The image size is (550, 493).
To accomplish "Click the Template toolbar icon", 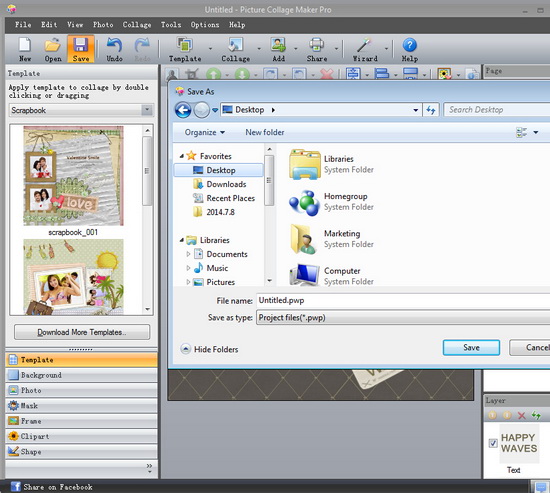I will (x=185, y=45).
